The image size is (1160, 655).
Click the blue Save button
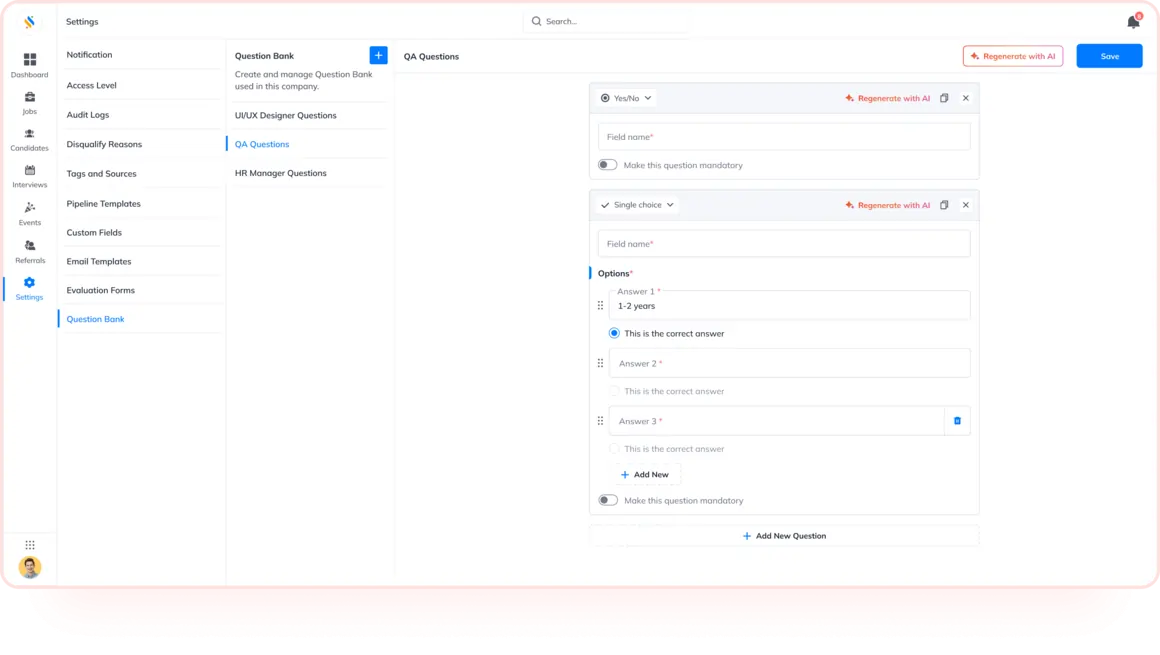[1109, 56]
